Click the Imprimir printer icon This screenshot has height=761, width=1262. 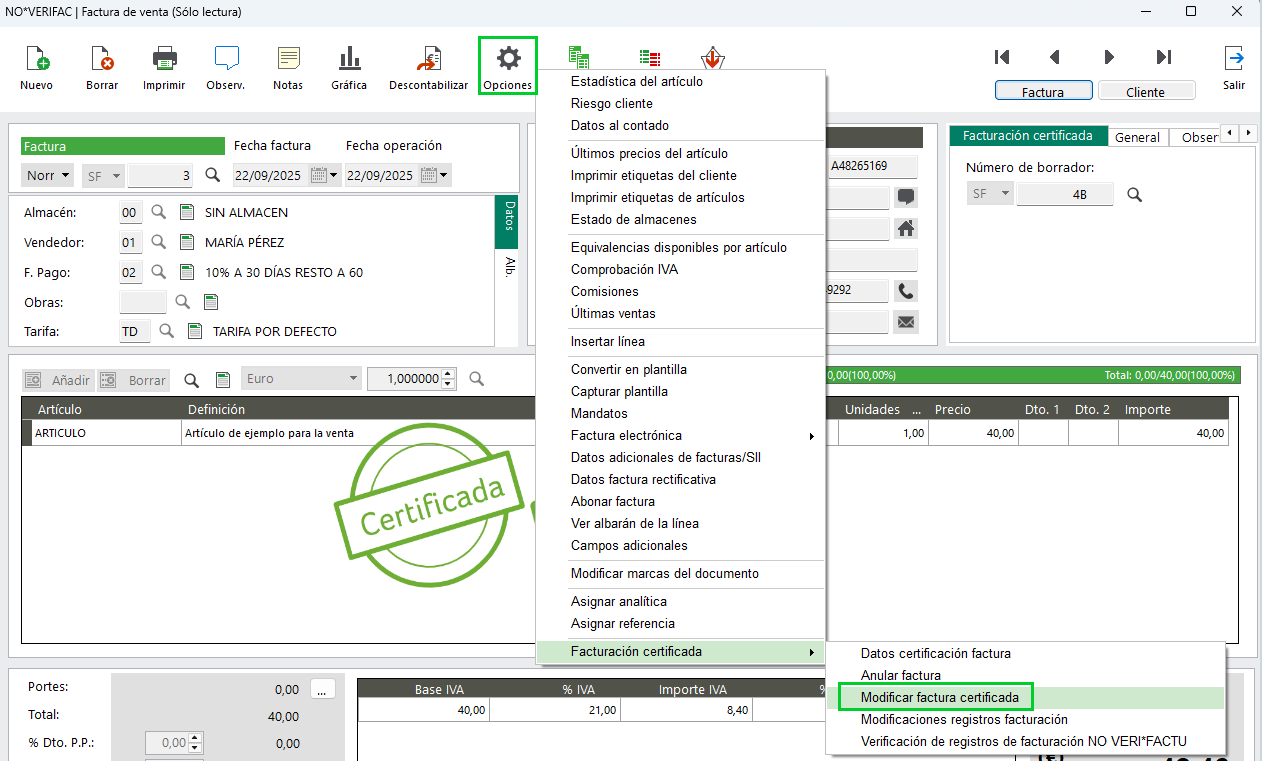pos(164,58)
